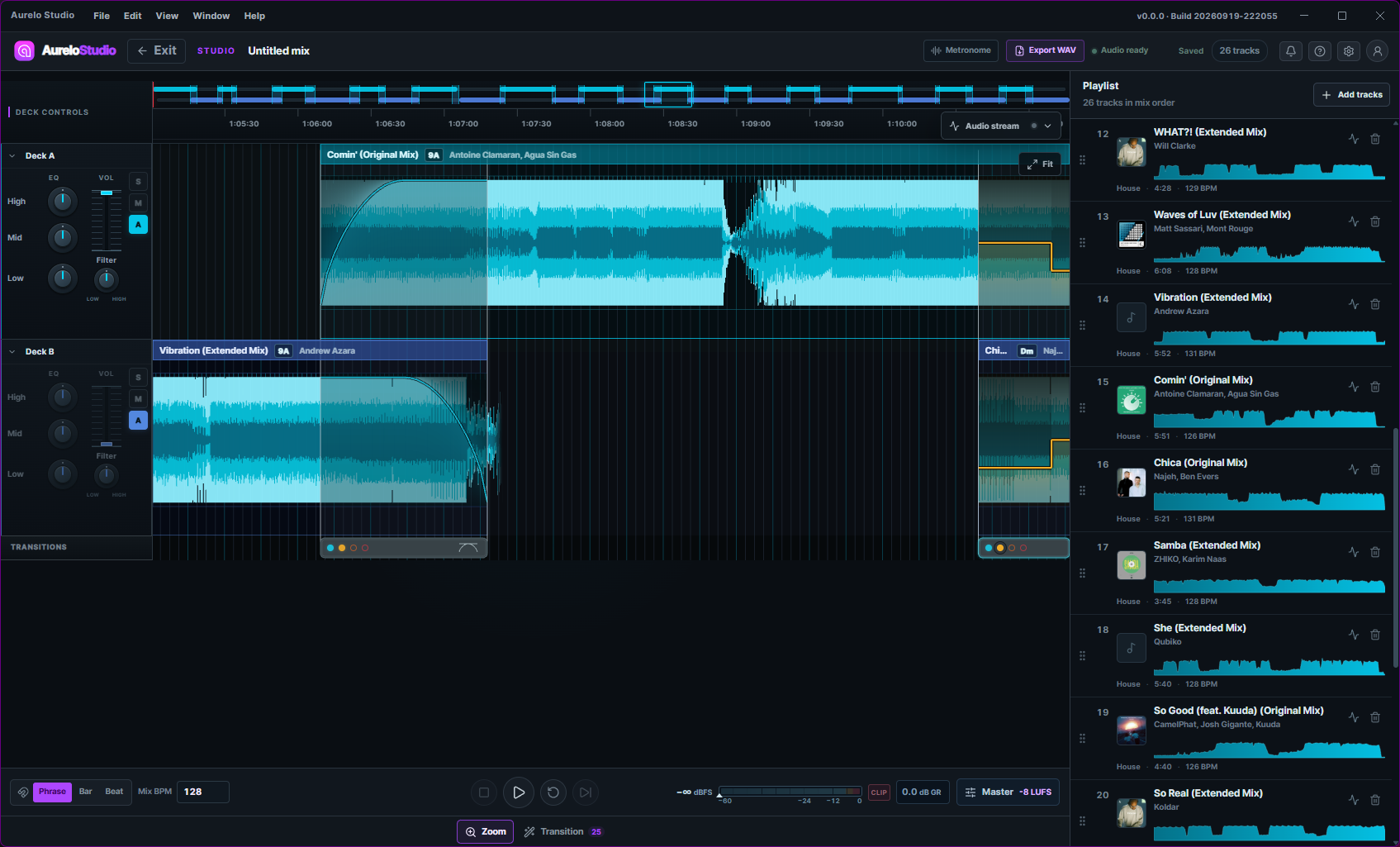Open the Master -8 LUFS settings
Image resolution: width=1400 pixels, height=847 pixels.
(x=1008, y=792)
